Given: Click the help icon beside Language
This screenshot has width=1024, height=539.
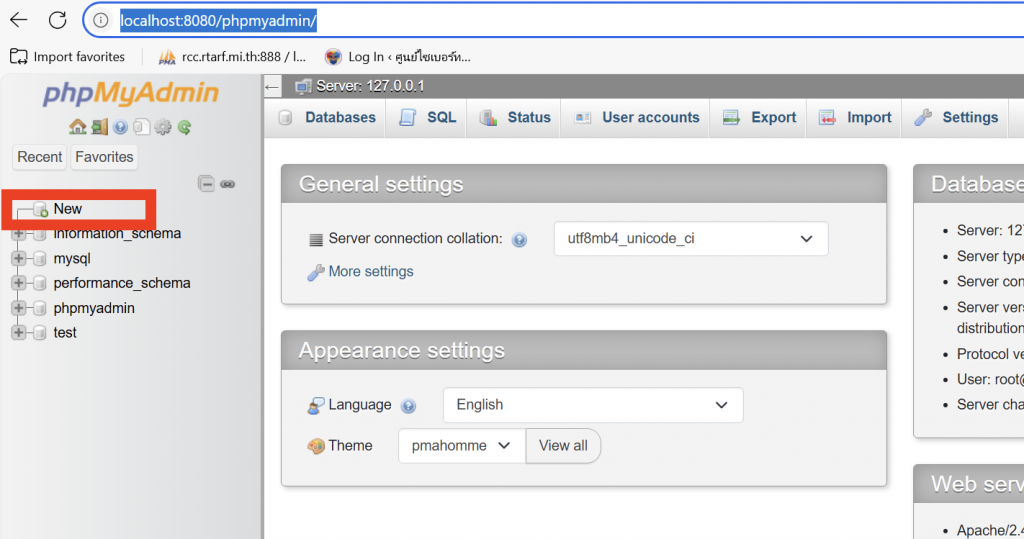Looking at the screenshot, I should 408,406.
